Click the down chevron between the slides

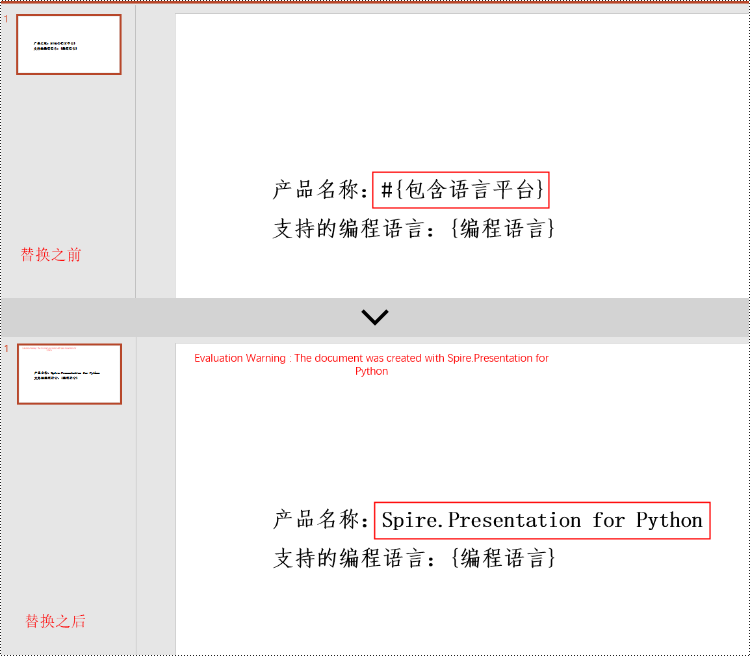point(375,317)
